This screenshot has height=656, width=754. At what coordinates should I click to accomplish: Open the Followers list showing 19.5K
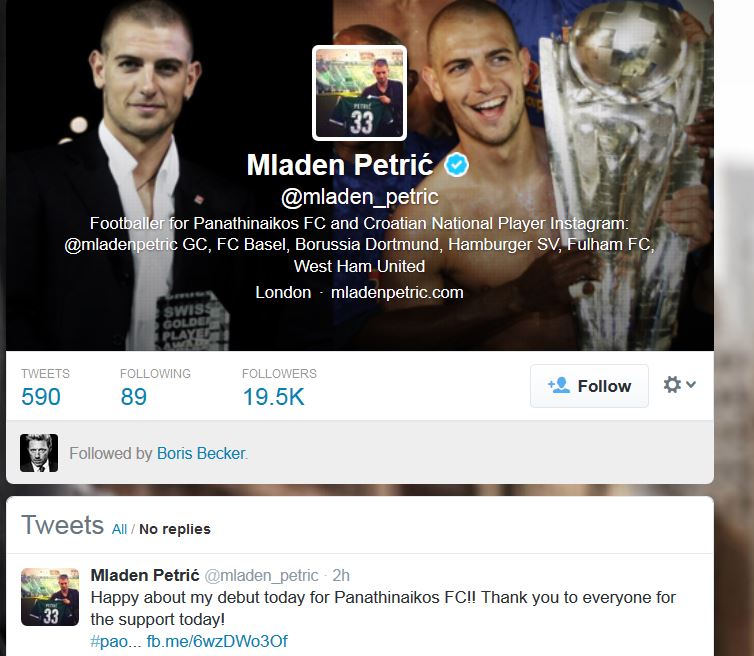[x=279, y=387]
